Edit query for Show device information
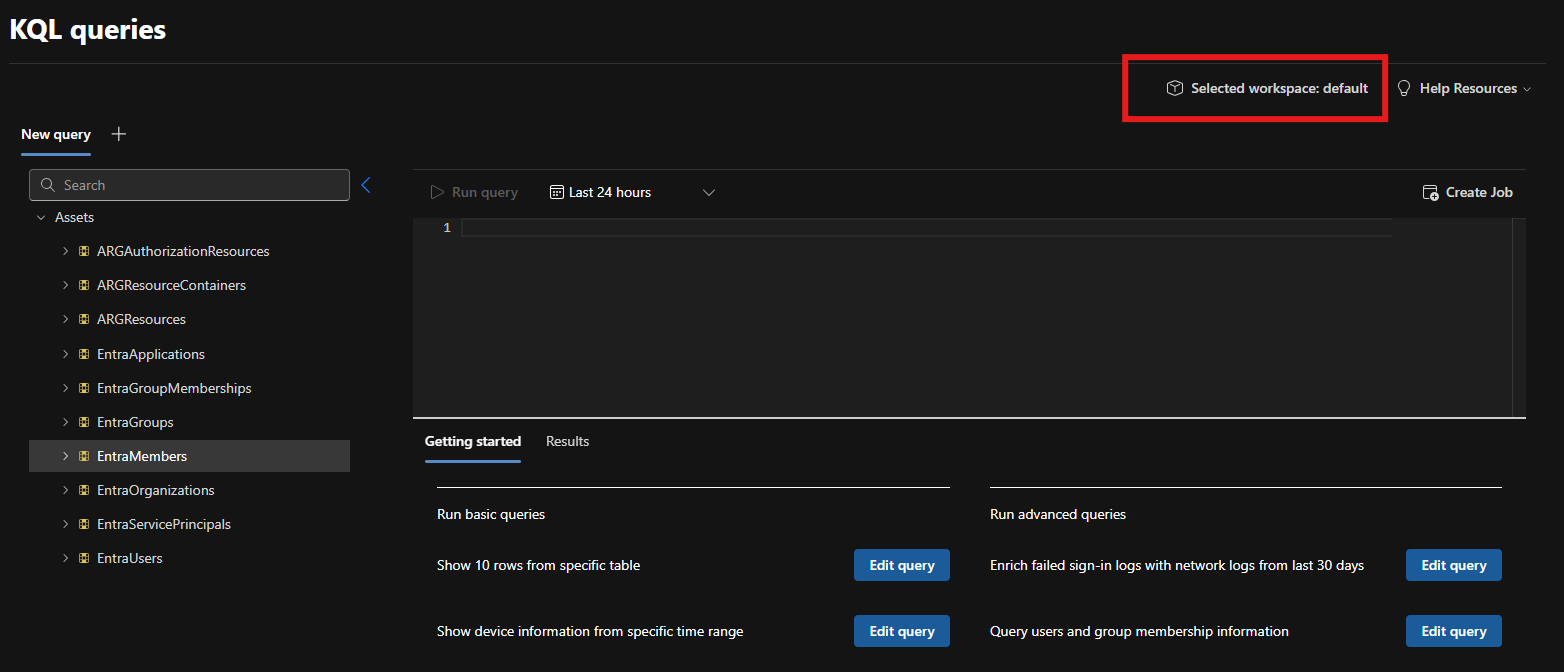The width and height of the screenshot is (1564, 672). tap(902, 631)
